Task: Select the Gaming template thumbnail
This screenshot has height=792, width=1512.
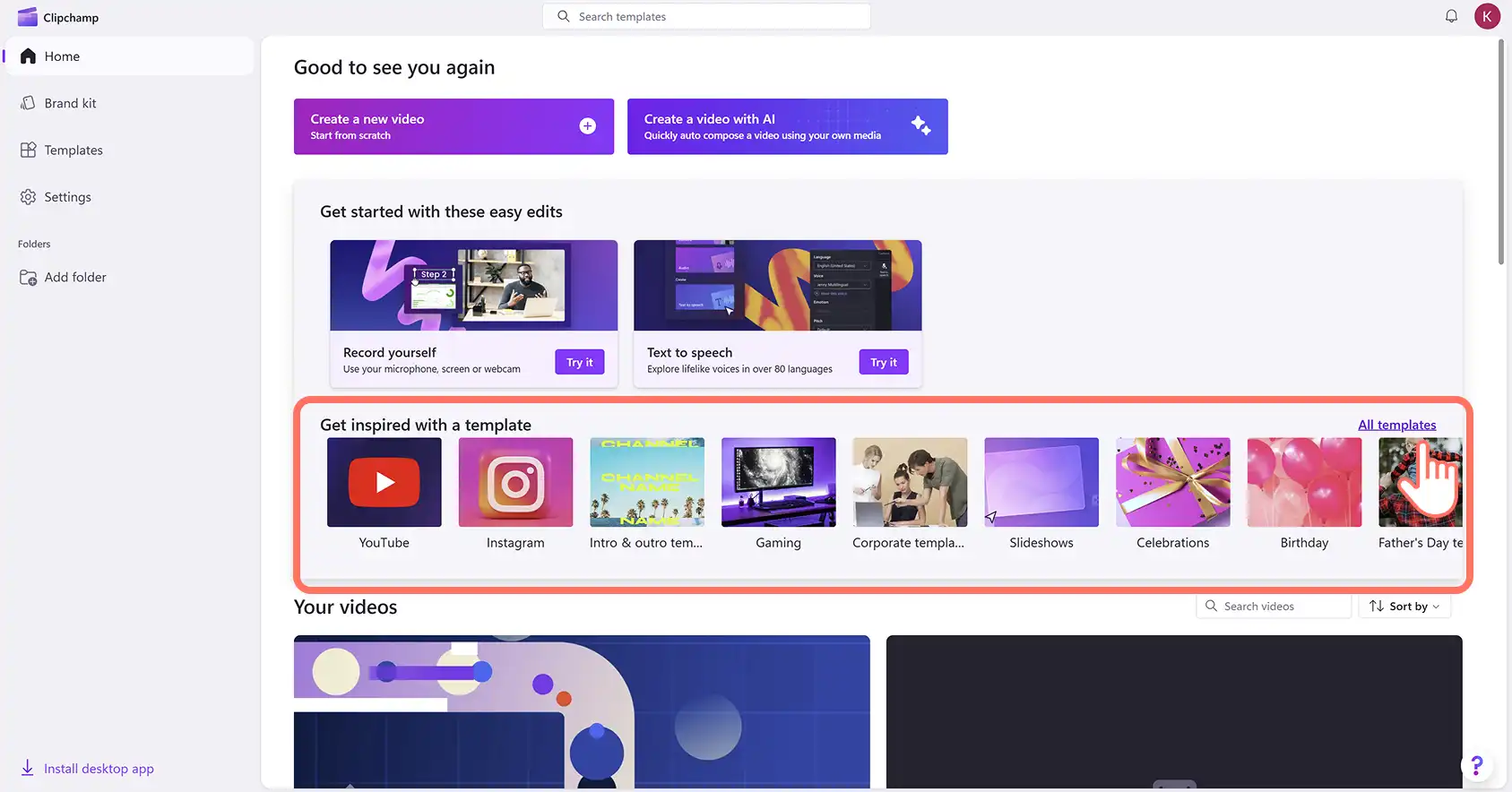Action: coord(779,482)
